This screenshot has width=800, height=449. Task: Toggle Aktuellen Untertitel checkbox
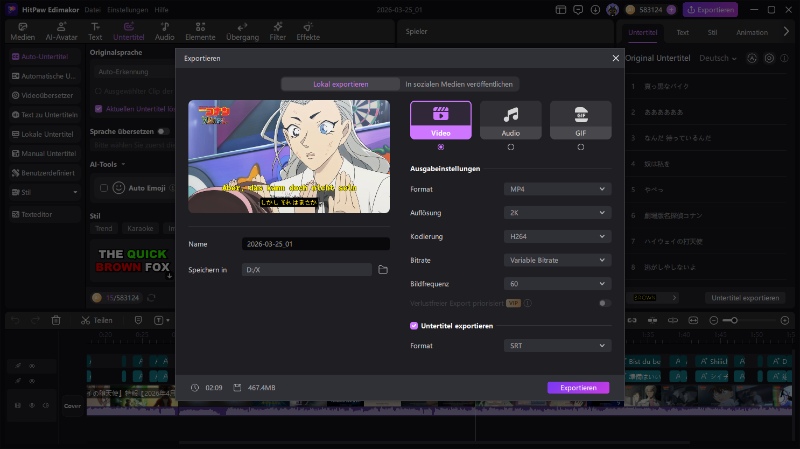coord(98,109)
